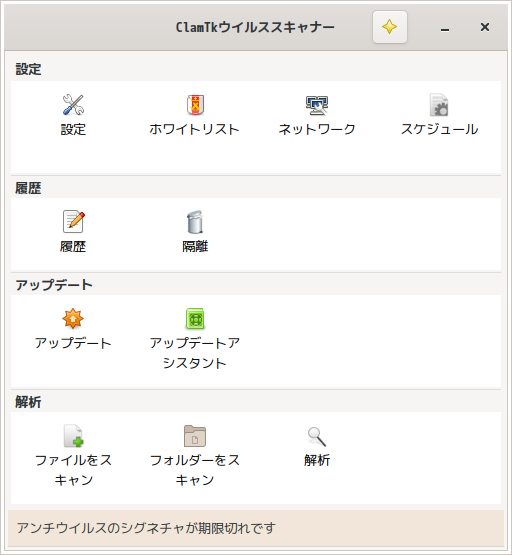Click the アップデートアシスタント text label
Screen dimensions: 512x555
(195, 353)
